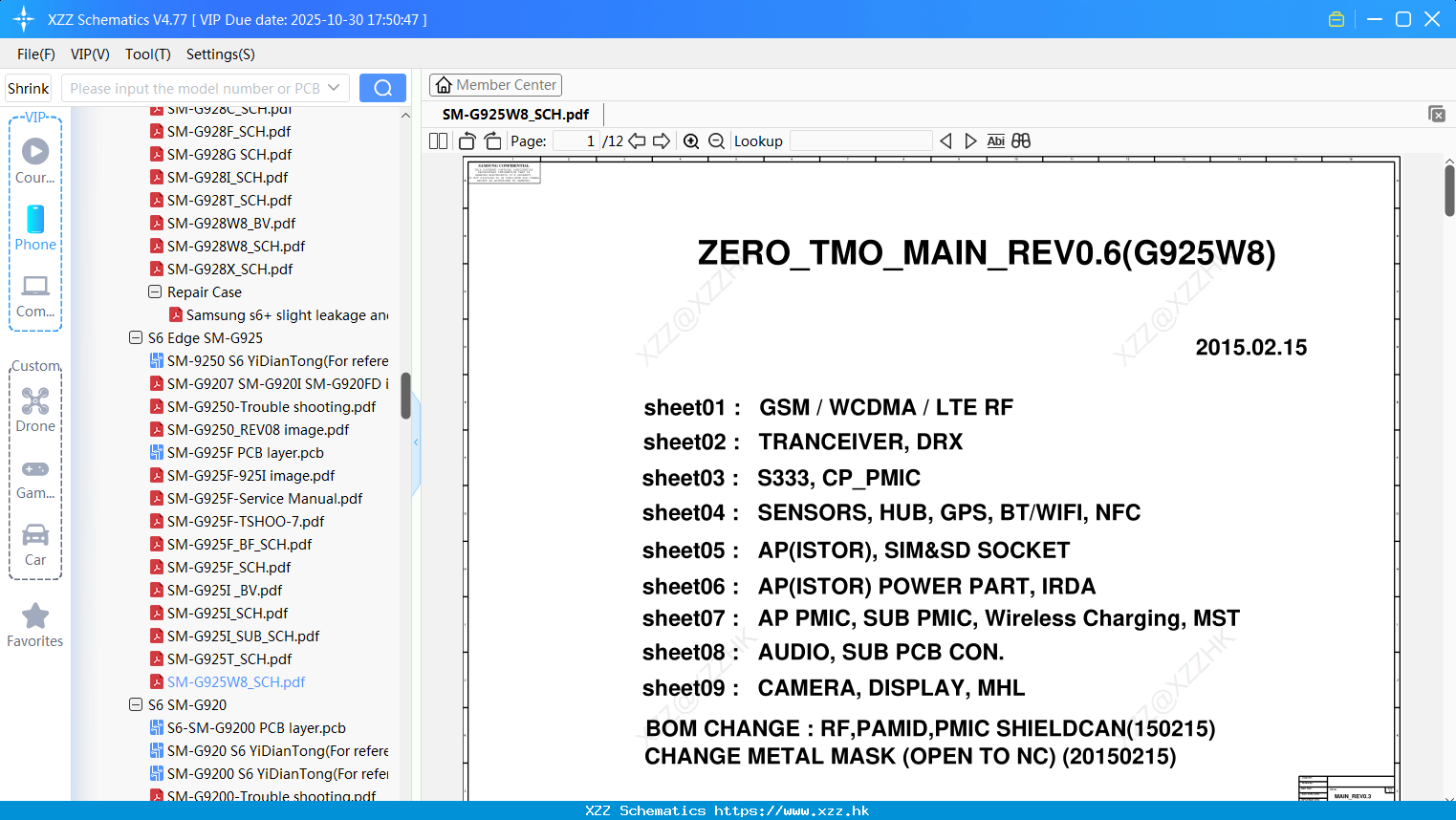The height and width of the screenshot is (820, 1456).
Task: Open SM-G925I _BV.pdf
Action: pyautogui.click(x=225, y=590)
